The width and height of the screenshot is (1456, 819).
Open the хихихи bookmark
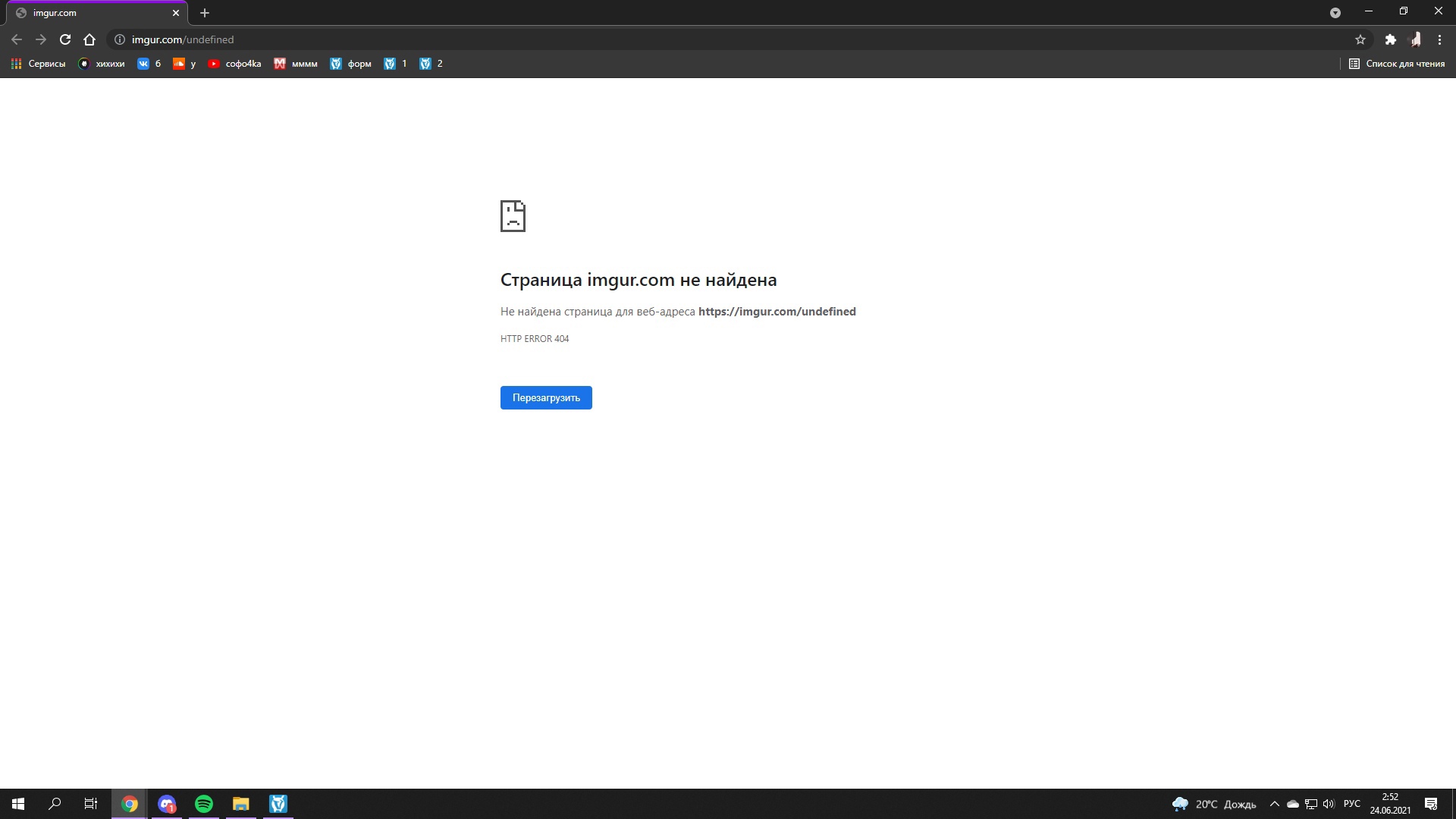point(102,64)
